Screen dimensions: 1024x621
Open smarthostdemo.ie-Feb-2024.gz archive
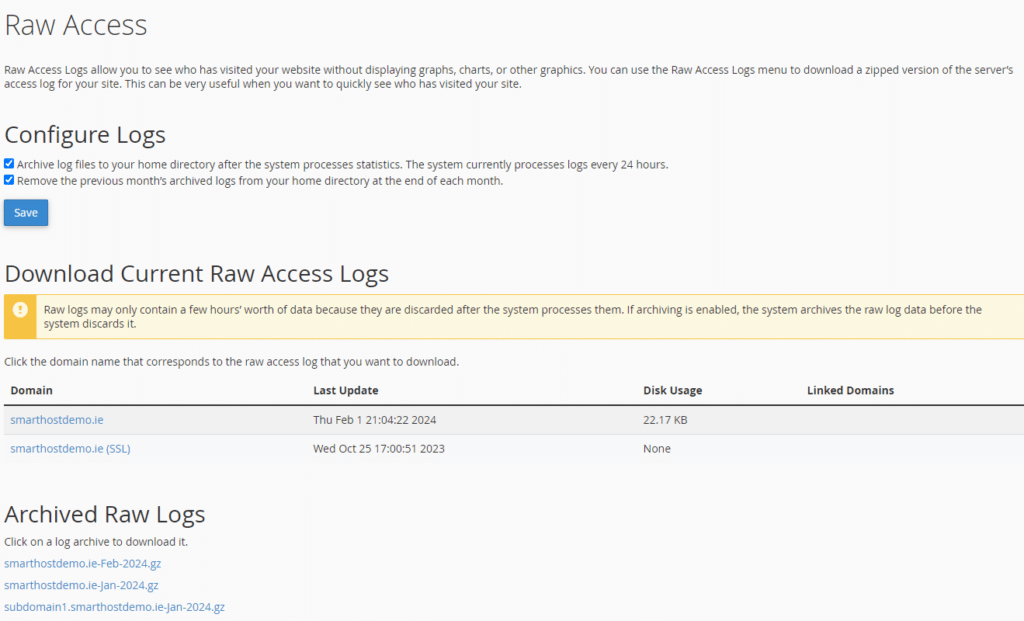pos(82,564)
